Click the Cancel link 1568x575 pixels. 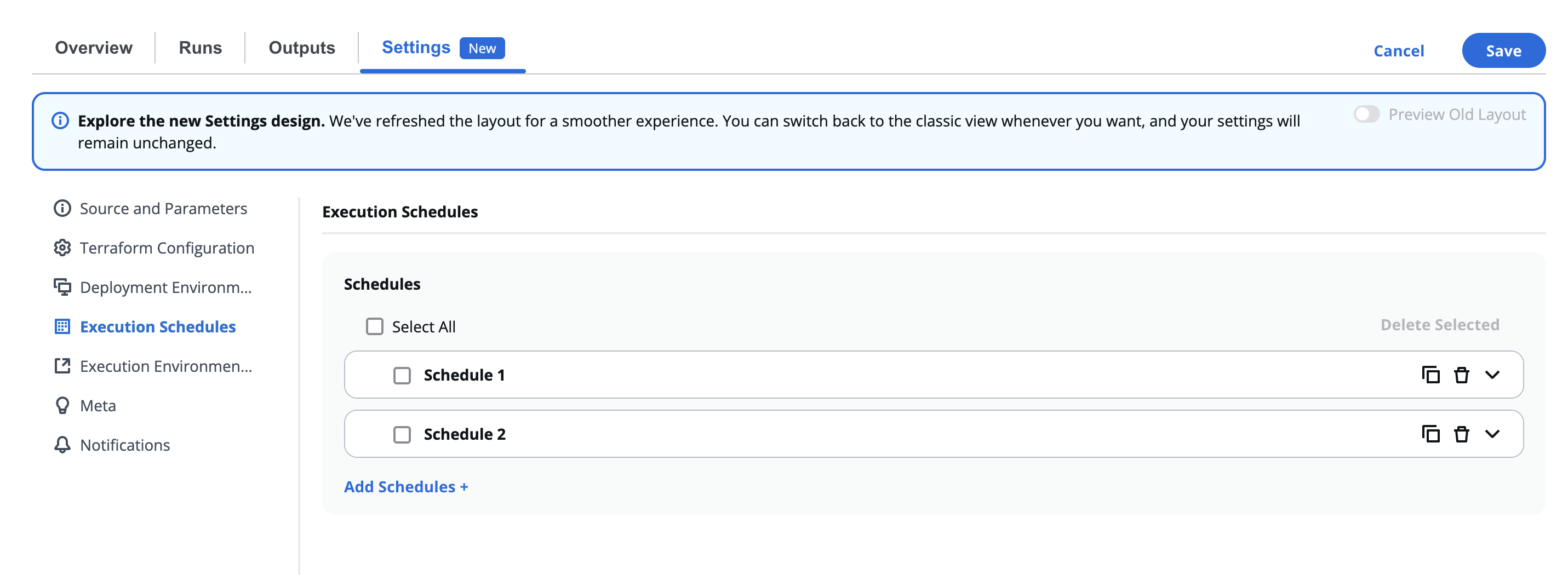click(1398, 50)
